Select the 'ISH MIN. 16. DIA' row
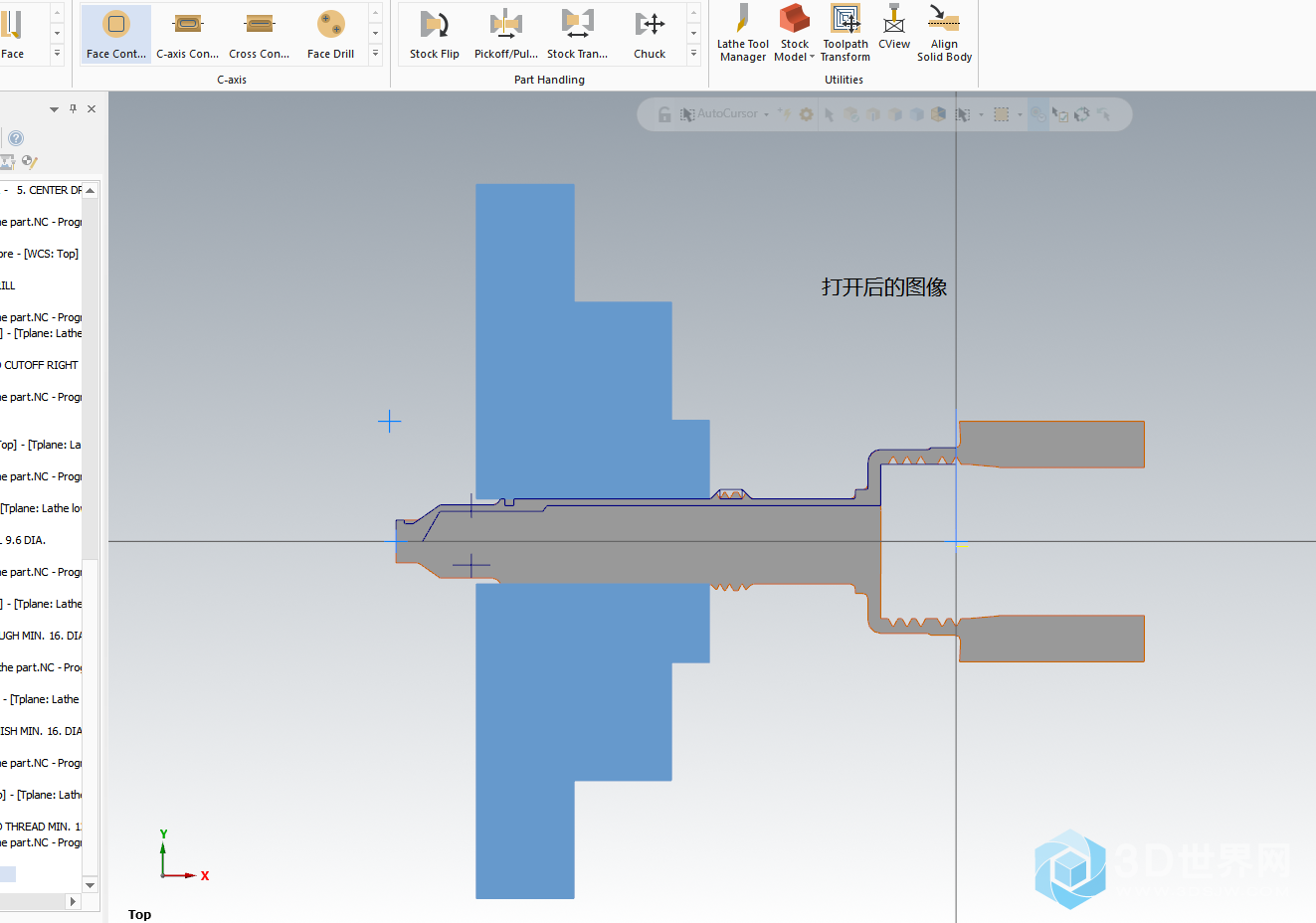Image resolution: width=1316 pixels, height=923 pixels. coord(41,731)
